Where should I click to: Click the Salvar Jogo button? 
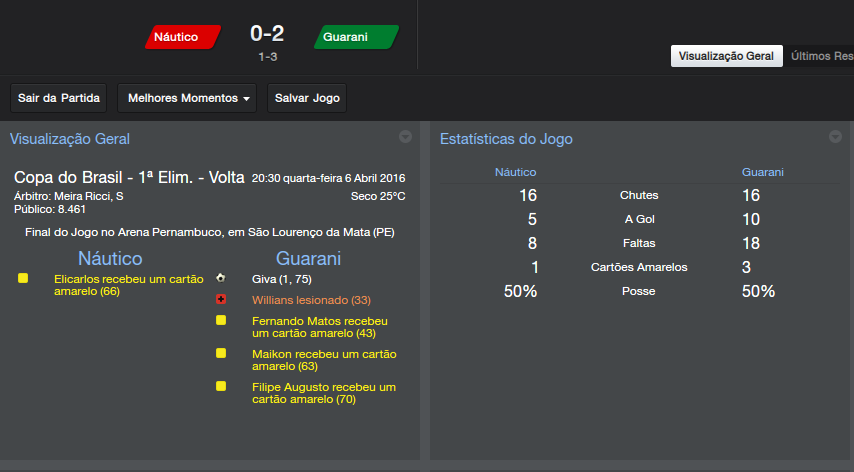tap(307, 98)
